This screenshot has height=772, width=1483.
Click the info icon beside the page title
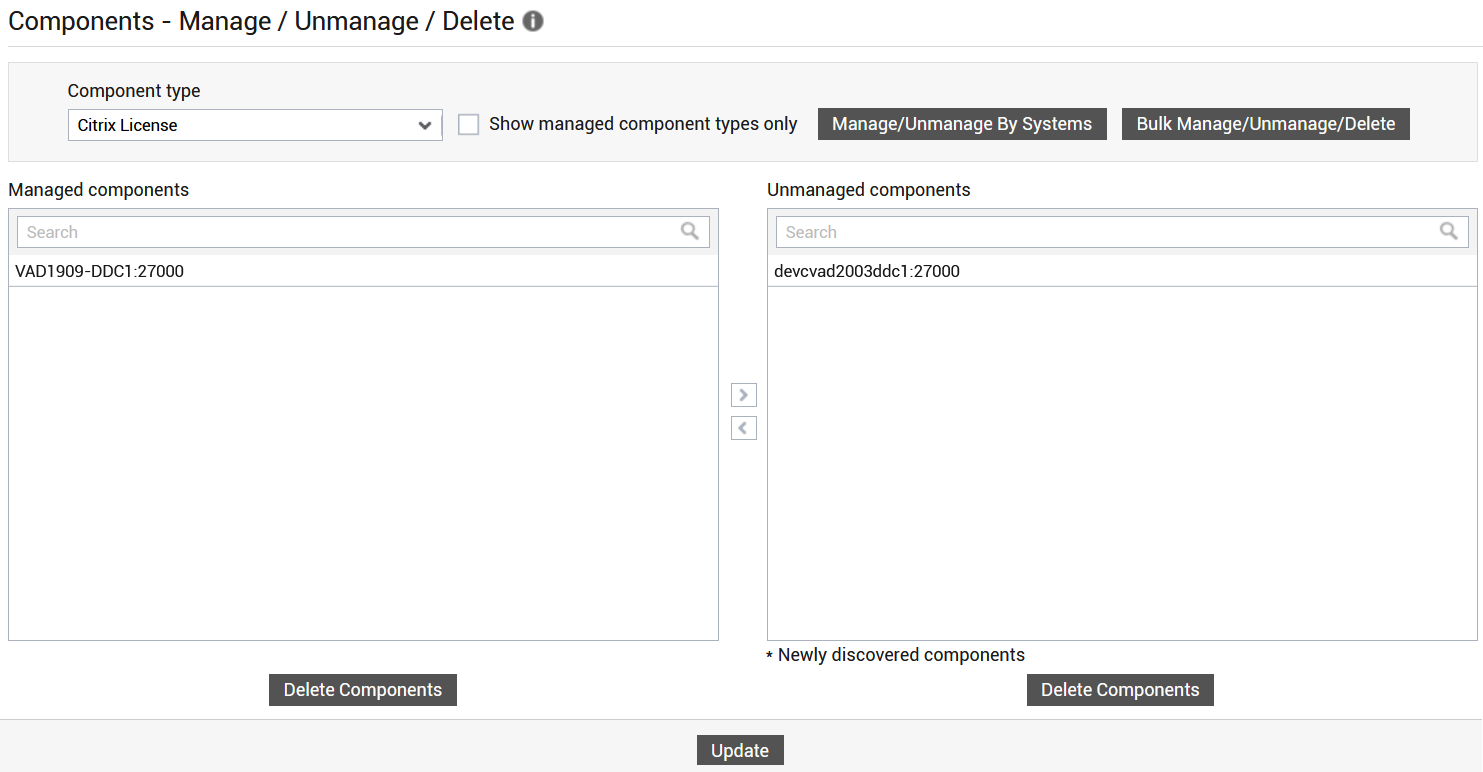tap(533, 21)
